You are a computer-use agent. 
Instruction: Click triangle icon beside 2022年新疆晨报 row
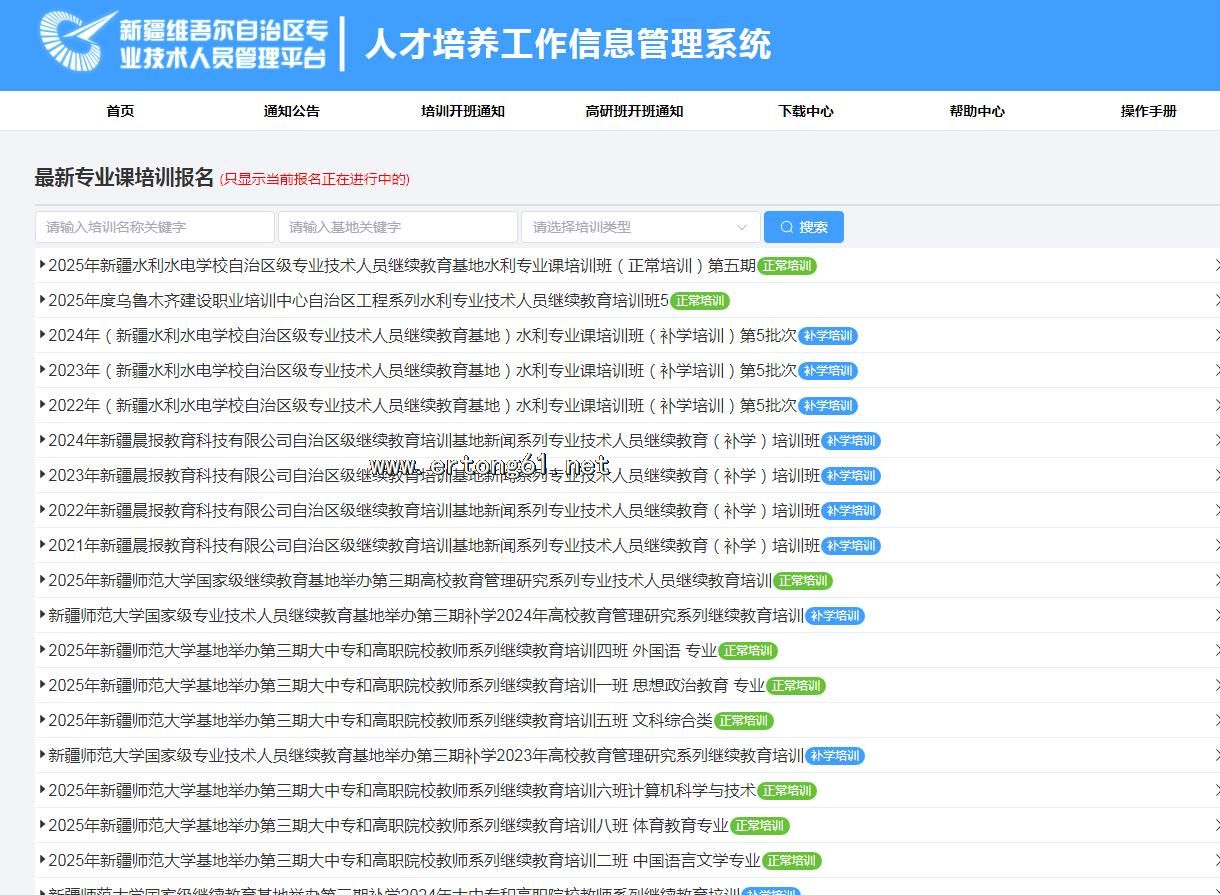tap(42, 510)
